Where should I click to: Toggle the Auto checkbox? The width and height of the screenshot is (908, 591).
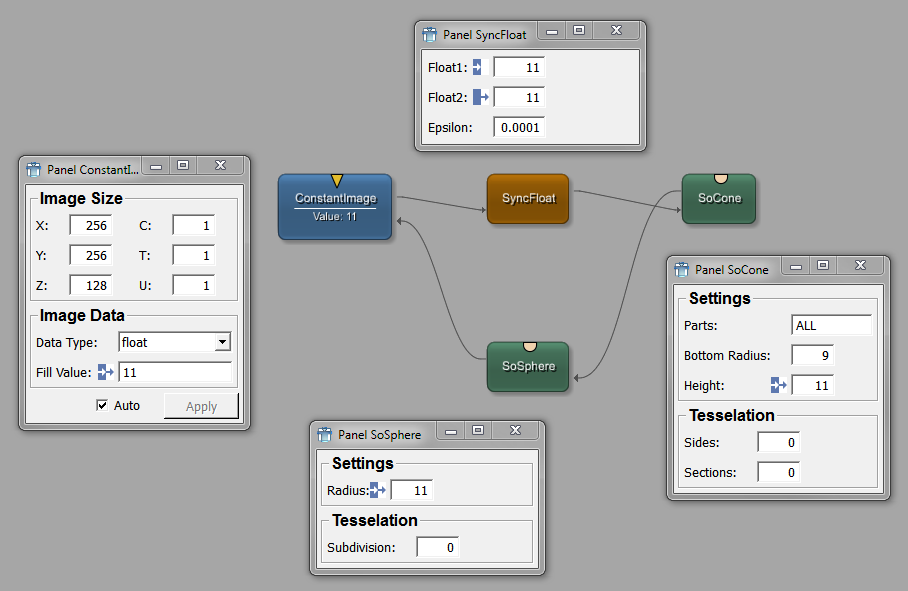click(x=102, y=405)
